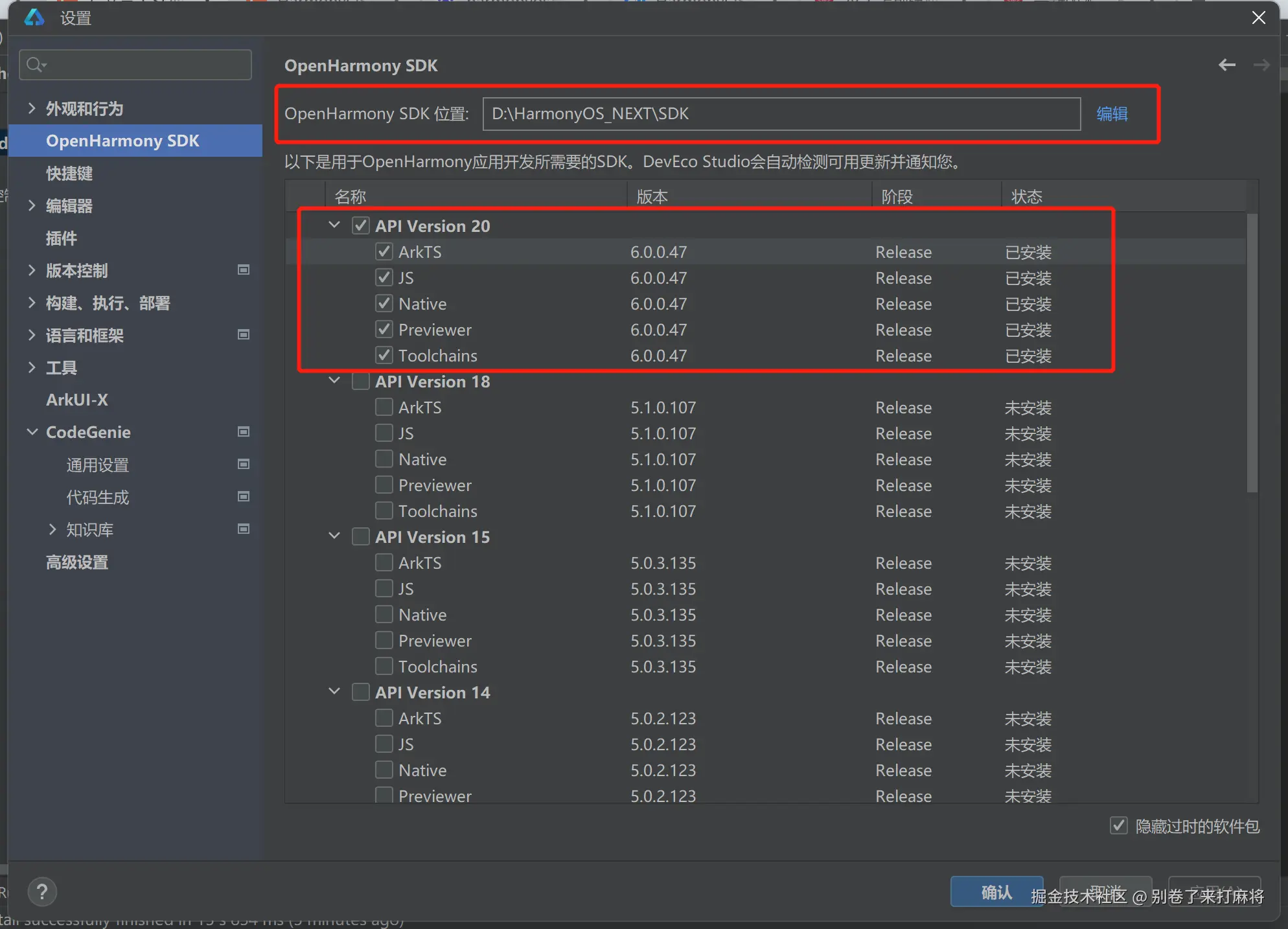Collapse the API Version 15 group
This screenshot has width=1288, height=929.
pyautogui.click(x=334, y=536)
